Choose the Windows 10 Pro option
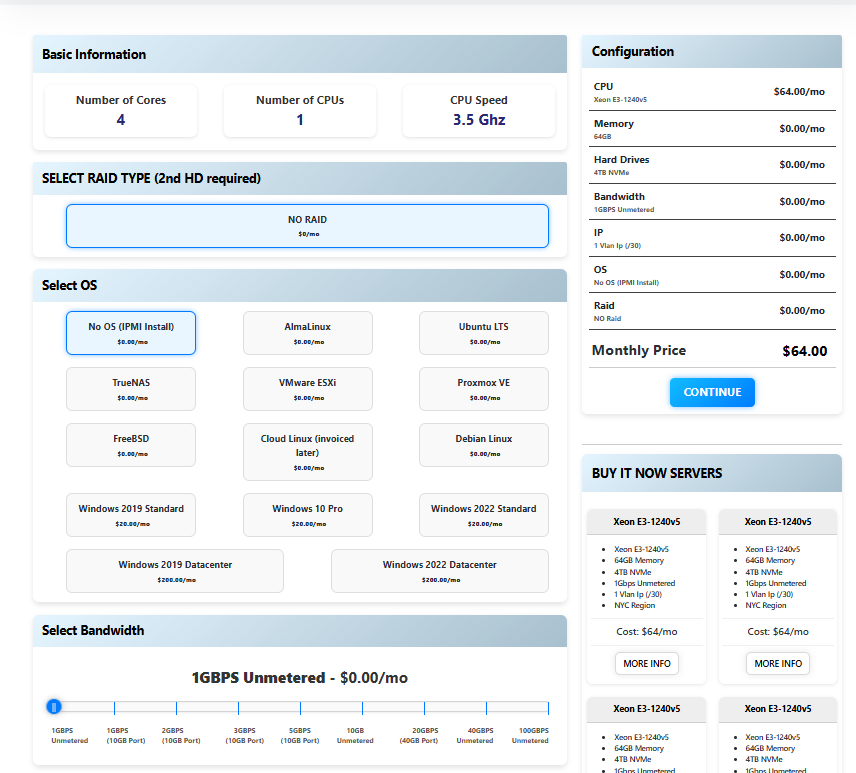 pos(308,514)
